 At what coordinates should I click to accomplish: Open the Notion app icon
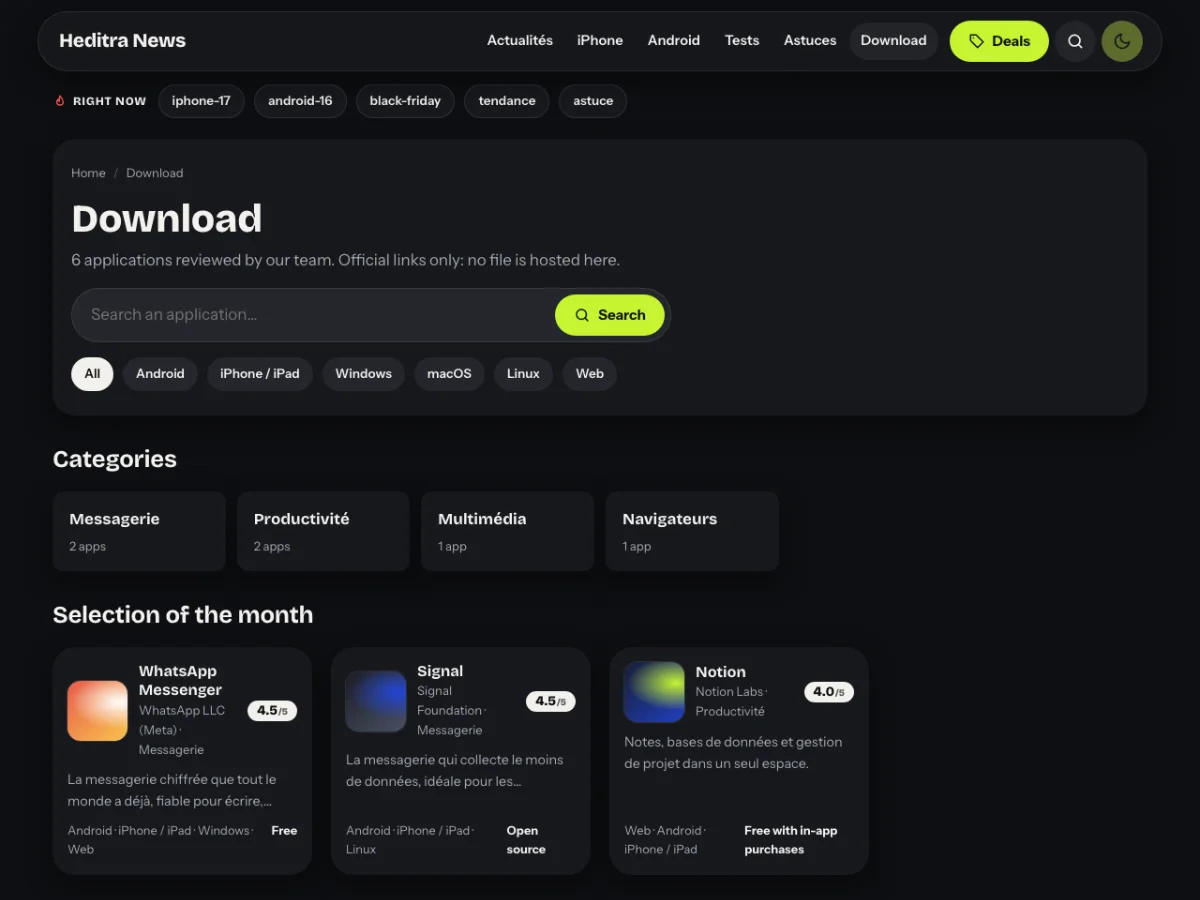(x=654, y=692)
